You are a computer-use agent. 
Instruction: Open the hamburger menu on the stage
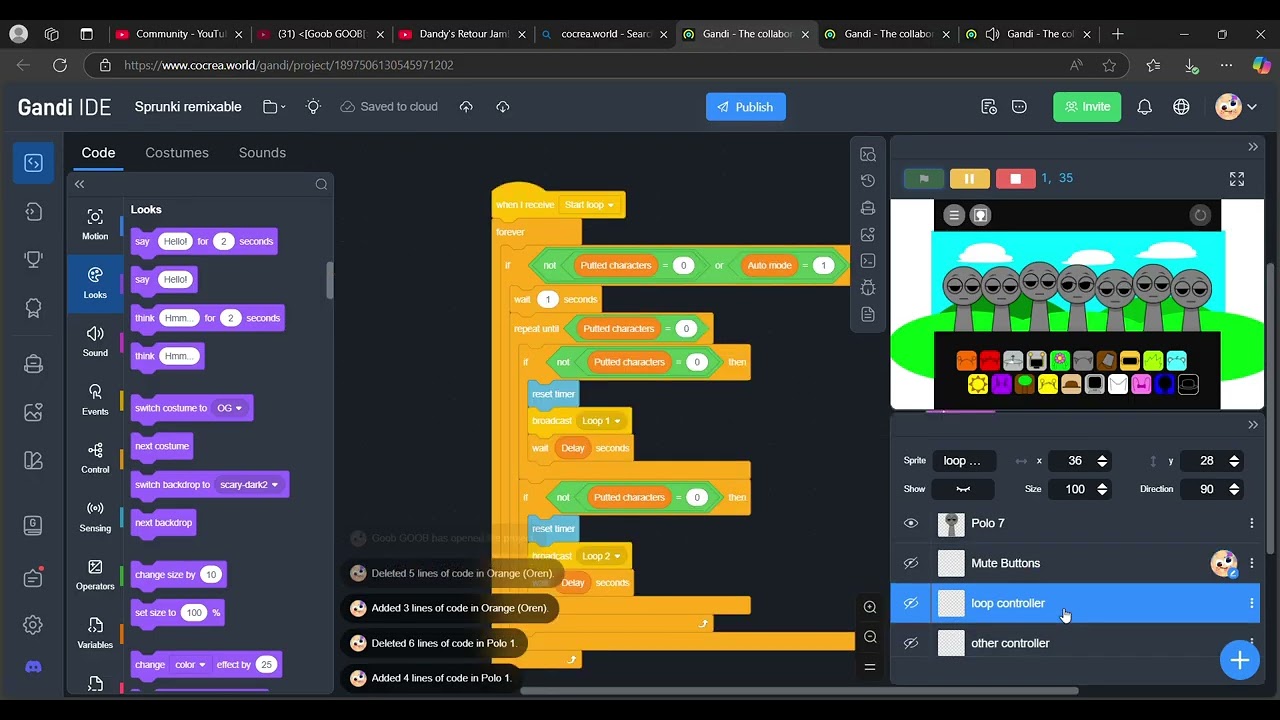coord(954,215)
